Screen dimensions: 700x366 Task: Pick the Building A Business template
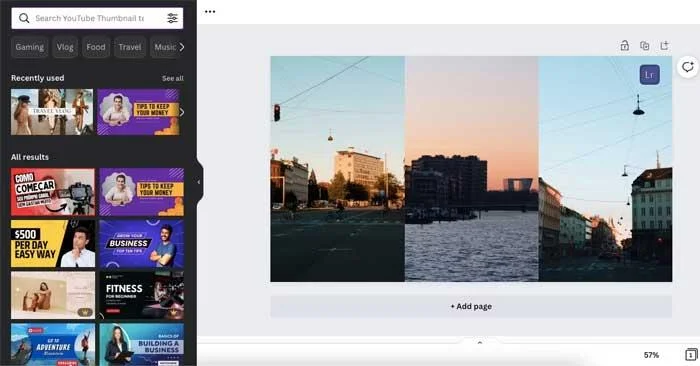(x=142, y=345)
